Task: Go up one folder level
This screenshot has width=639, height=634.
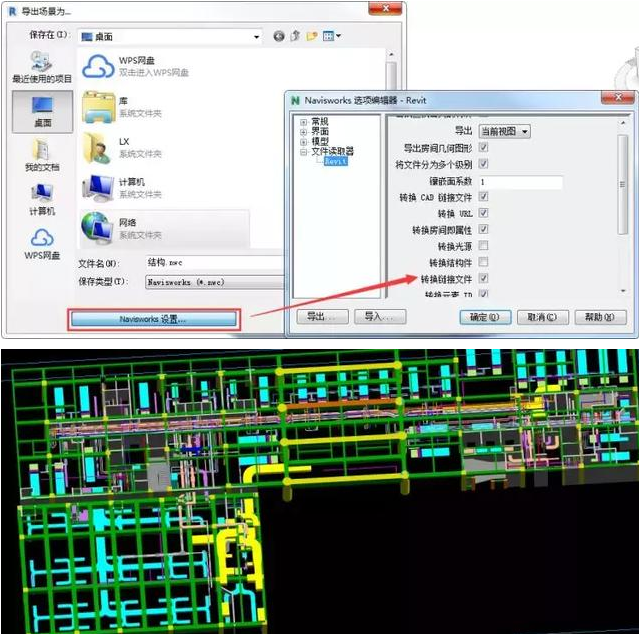Action: [x=296, y=36]
